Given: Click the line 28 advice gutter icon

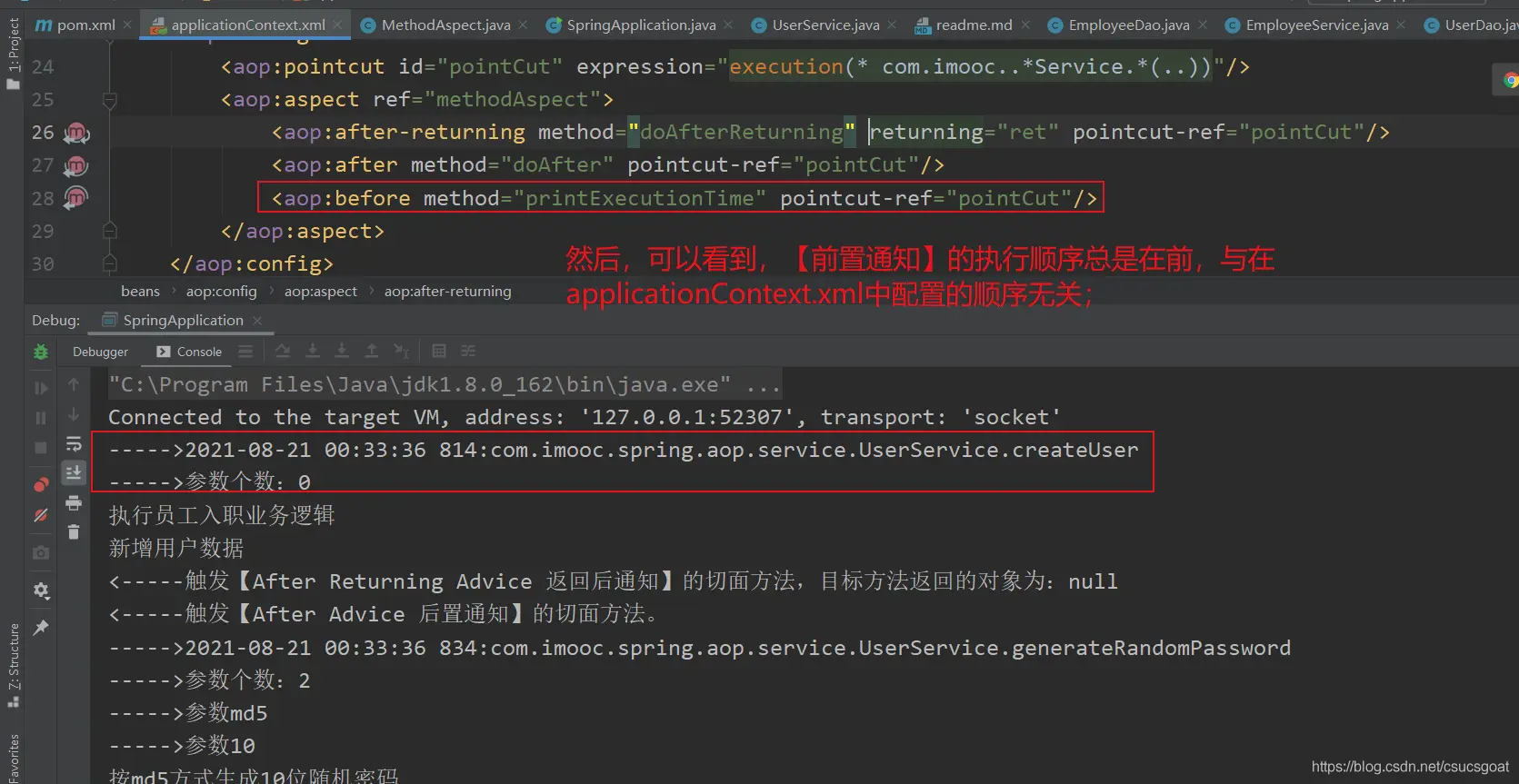Looking at the screenshot, I should [76, 198].
